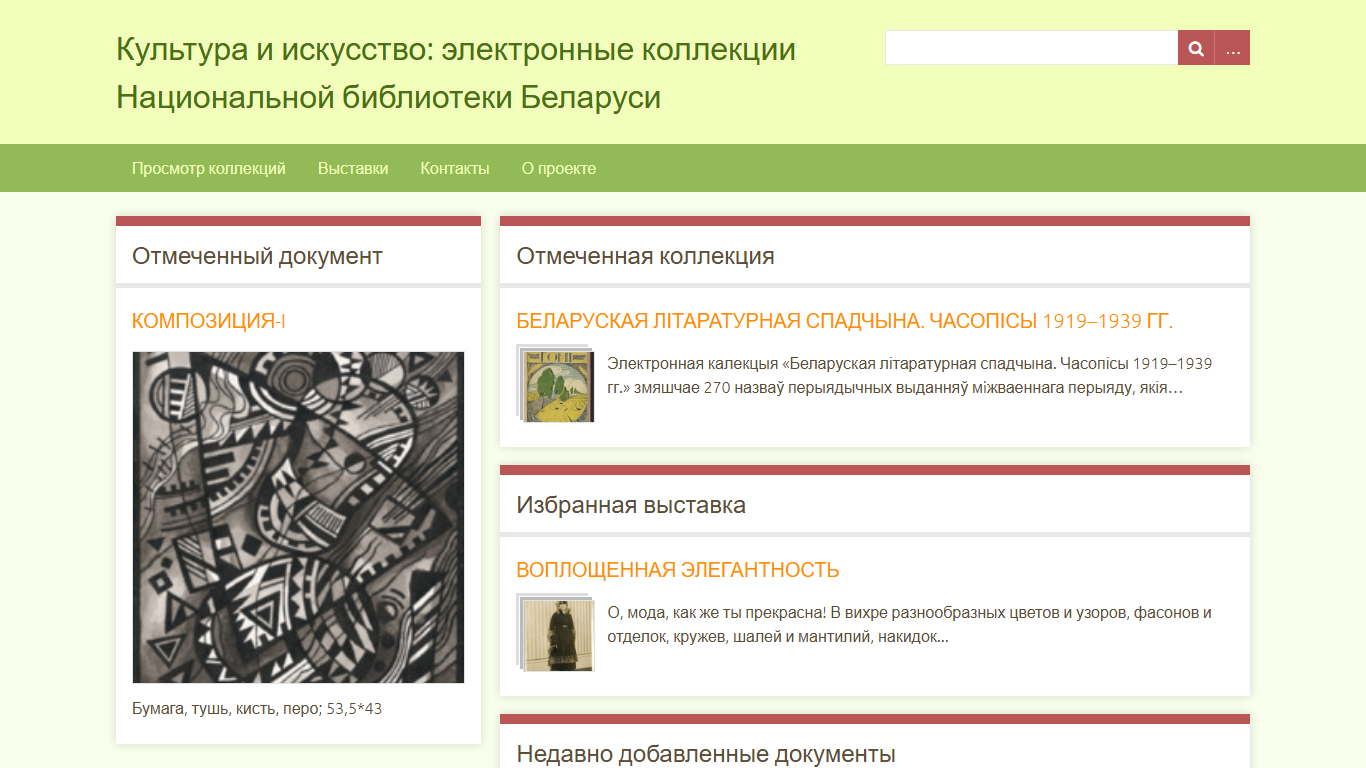Click the exhibit description starting О, мода
The width and height of the screenshot is (1366, 768).
910,624
